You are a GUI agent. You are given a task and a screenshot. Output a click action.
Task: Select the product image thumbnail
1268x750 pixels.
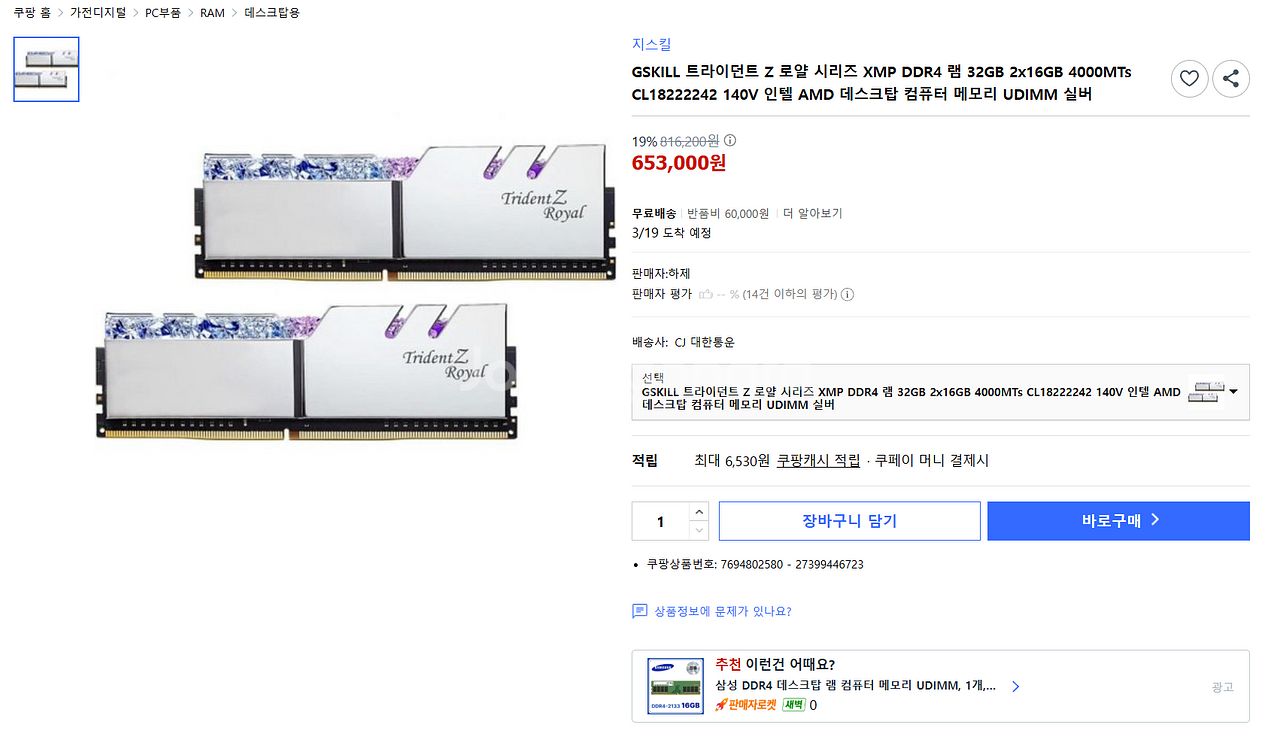(46, 70)
